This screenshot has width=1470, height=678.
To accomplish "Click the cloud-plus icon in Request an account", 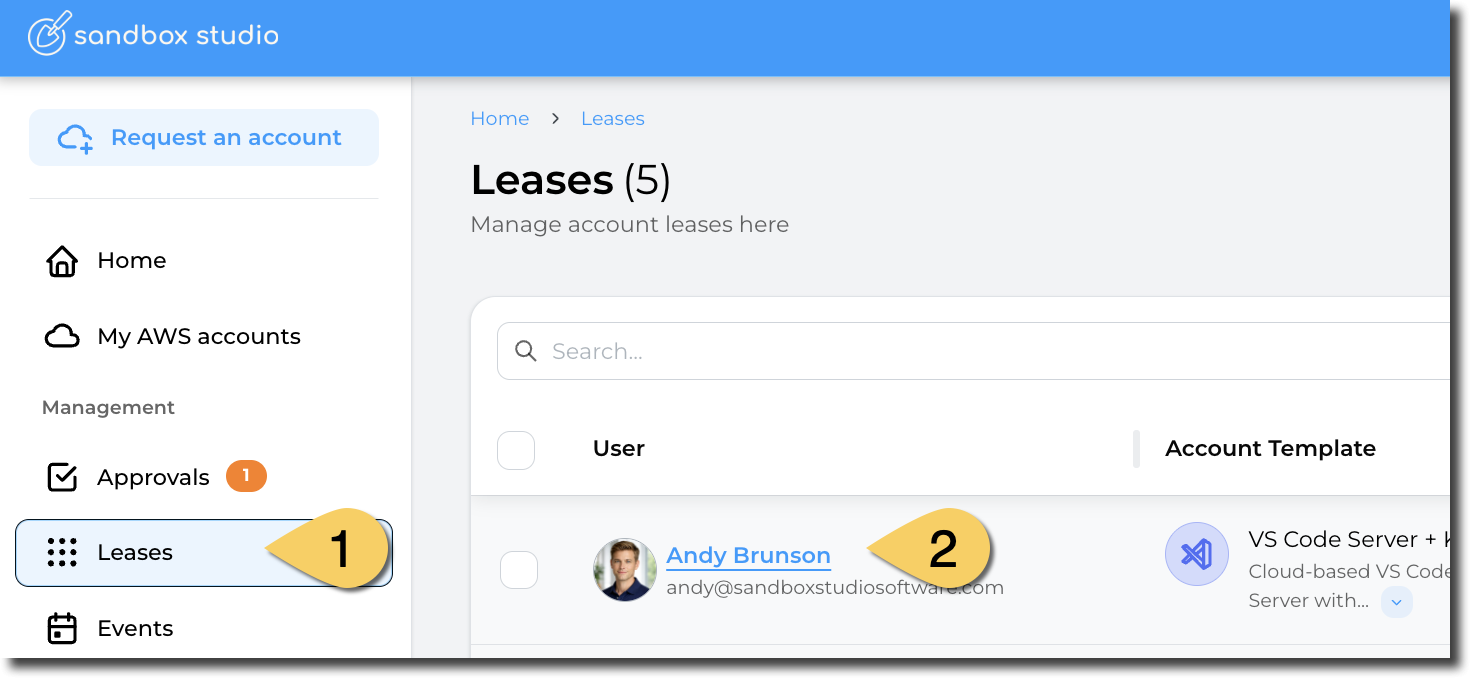I will (75, 138).
